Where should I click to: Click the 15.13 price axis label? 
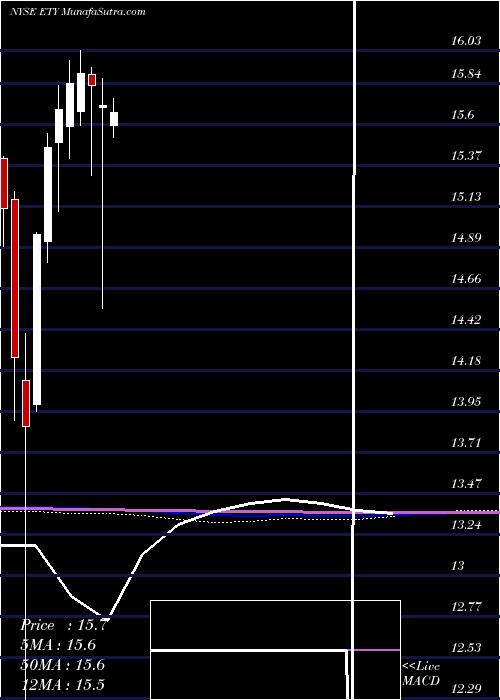point(466,197)
